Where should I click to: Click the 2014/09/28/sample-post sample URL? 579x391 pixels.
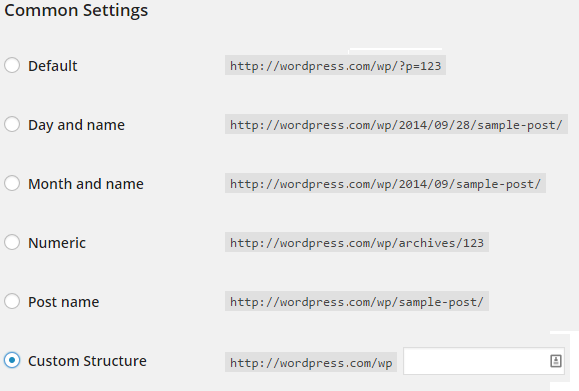[396, 124]
